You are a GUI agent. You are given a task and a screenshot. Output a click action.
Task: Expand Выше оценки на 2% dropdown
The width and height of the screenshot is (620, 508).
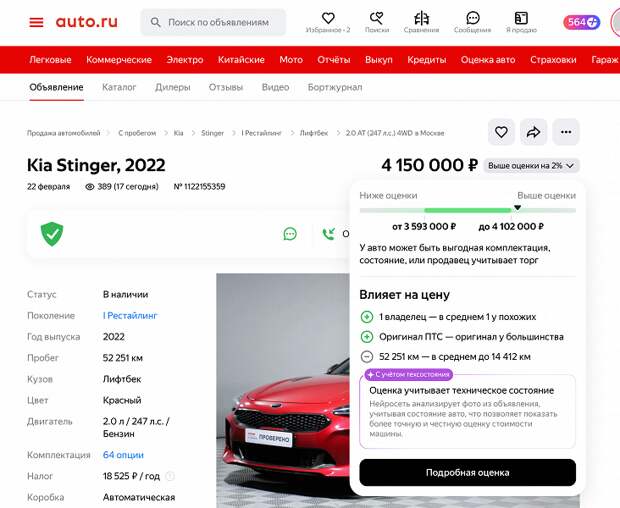coord(531,166)
